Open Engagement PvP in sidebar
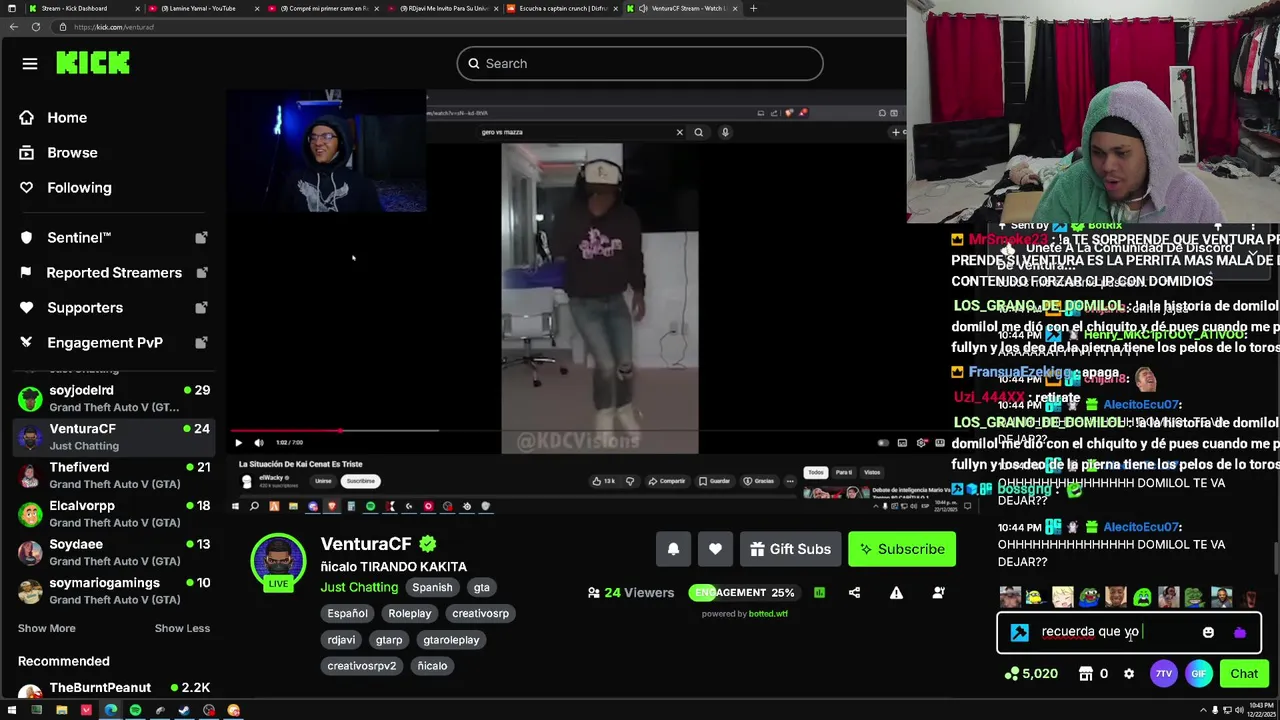1280x720 pixels. pos(105,343)
